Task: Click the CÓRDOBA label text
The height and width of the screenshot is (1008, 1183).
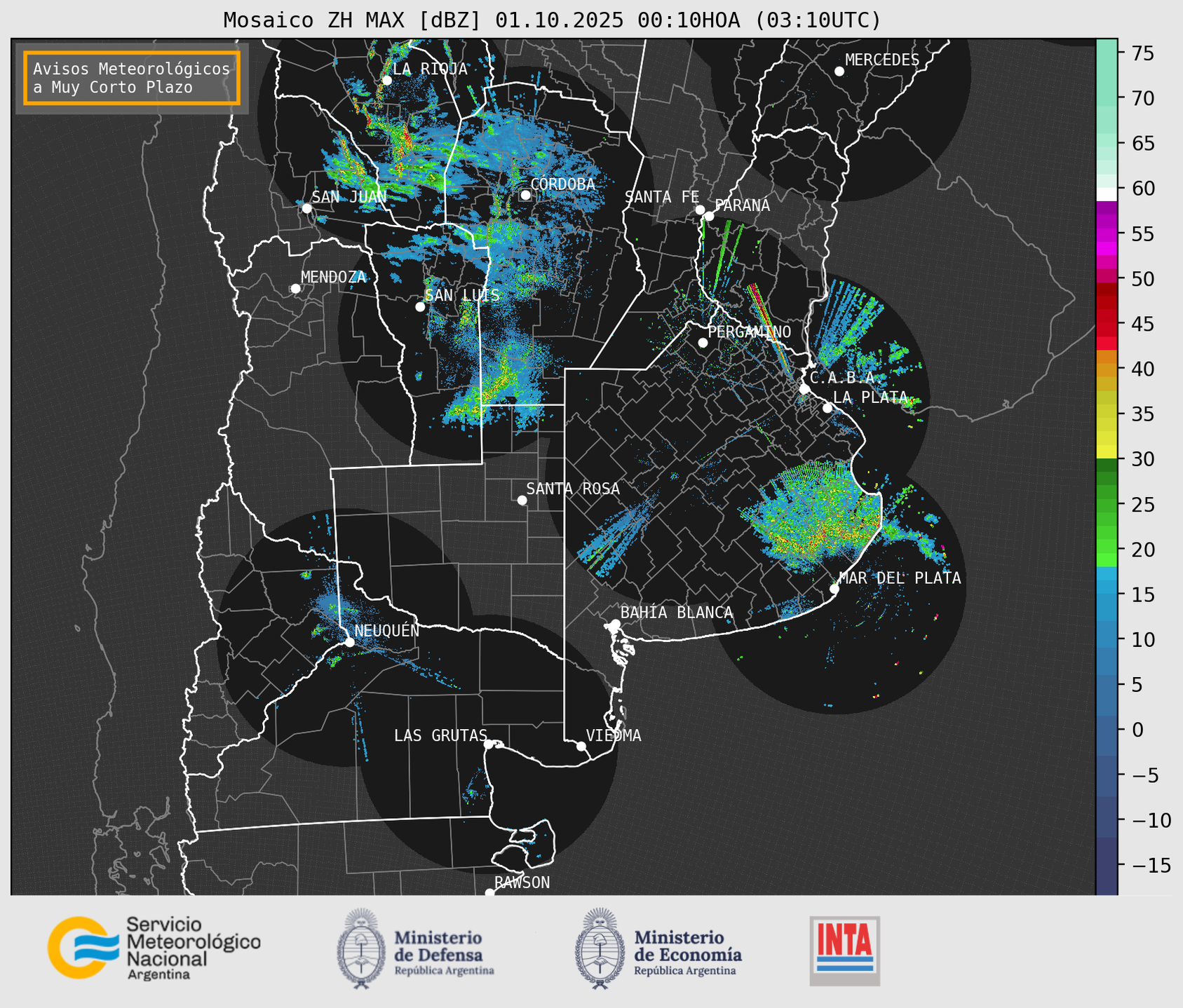Action: (562, 184)
